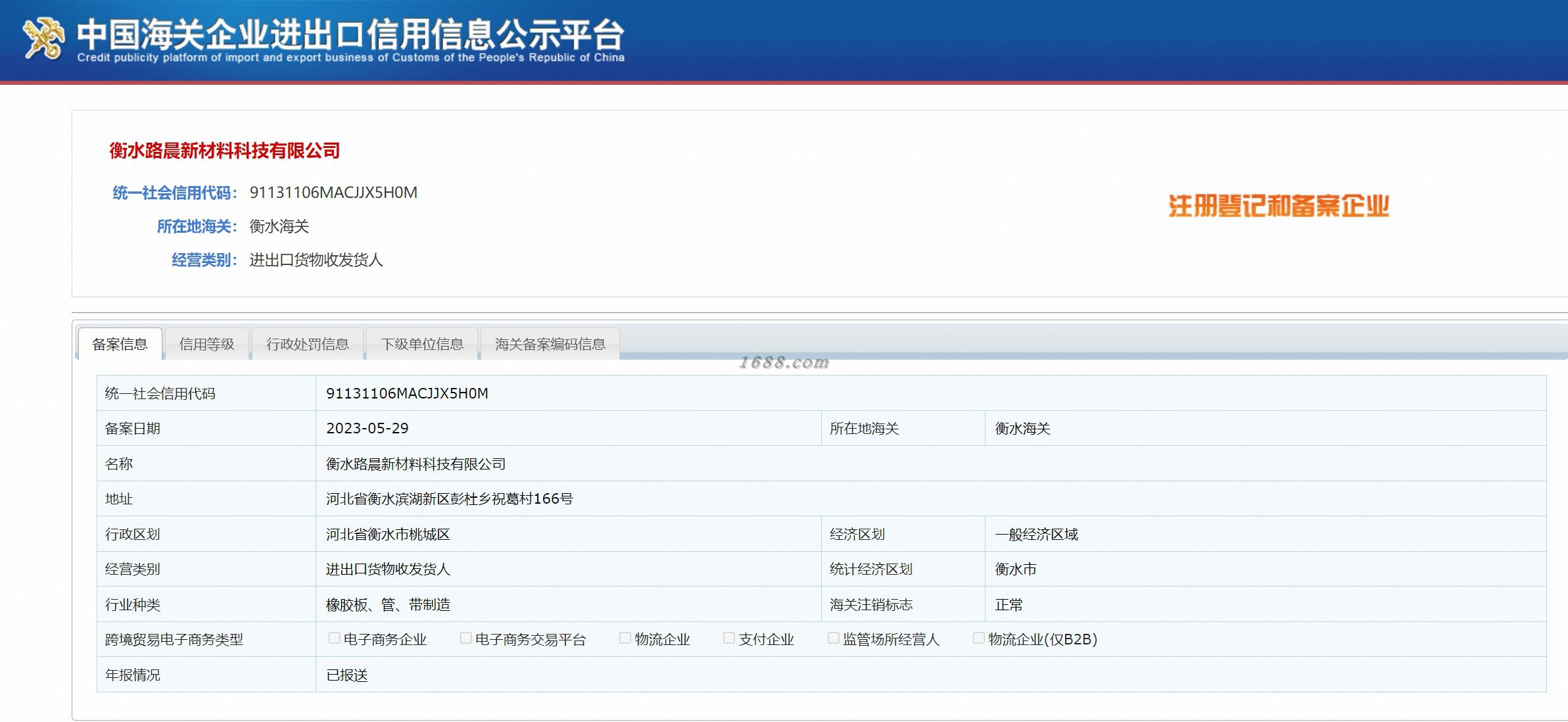Click the 备案日期 value 2023-05-29

[367, 429]
